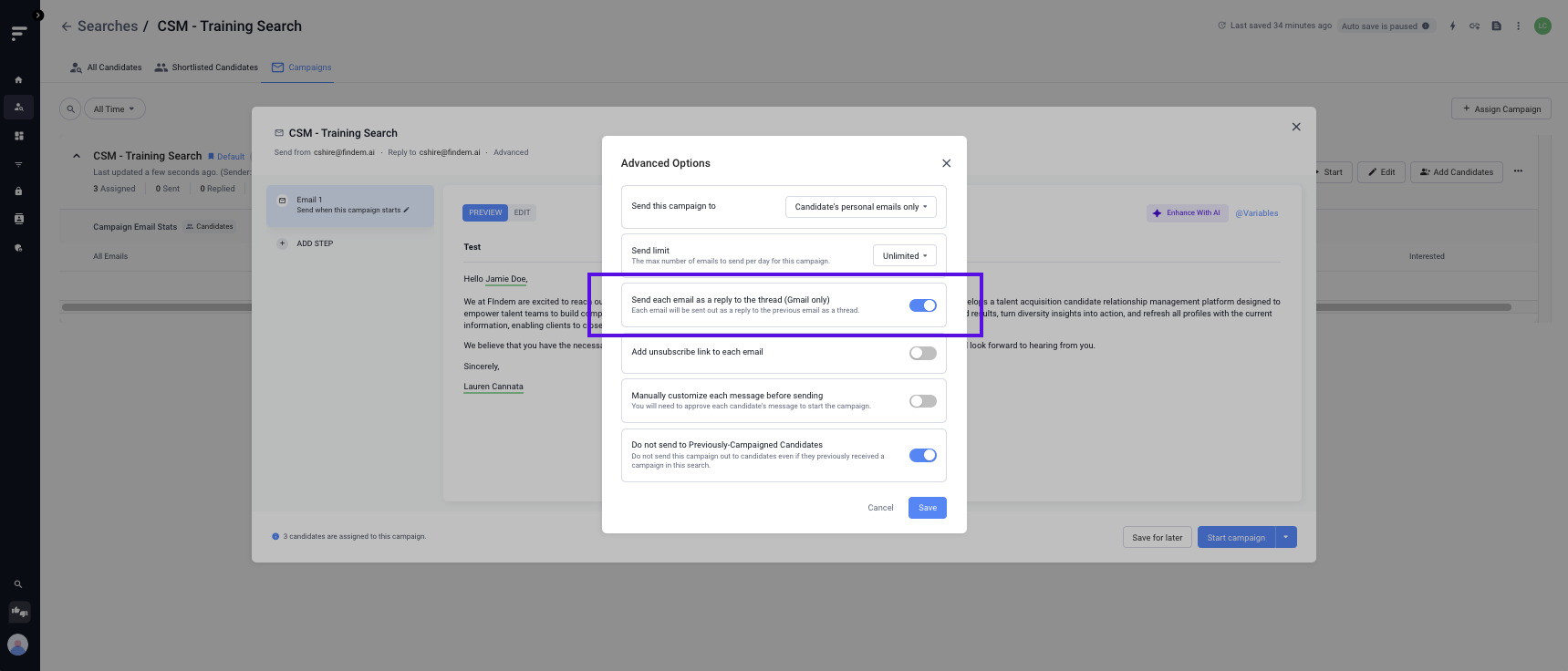1568x671 pixels.
Task: Click the Interested column header
Action: pos(1427,256)
